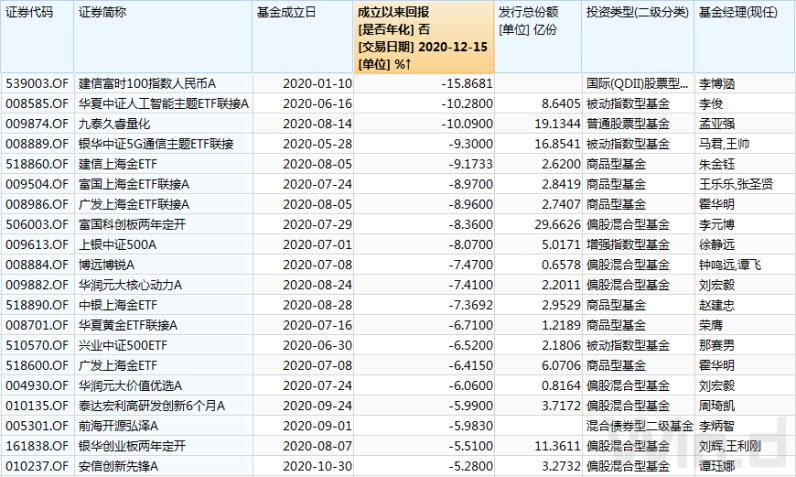The height and width of the screenshot is (477, 796).
Task: Click fund name 中银上海金ETF
Action: 118,305
